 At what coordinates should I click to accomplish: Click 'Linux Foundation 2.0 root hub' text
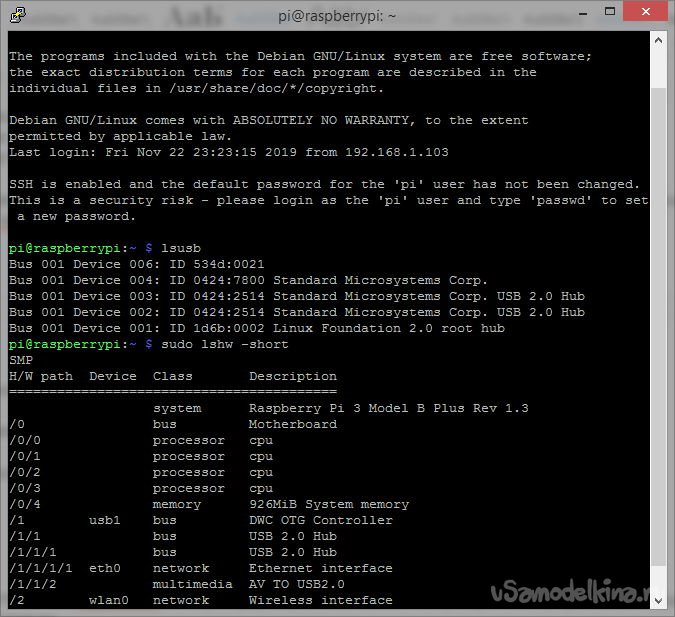click(389, 329)
